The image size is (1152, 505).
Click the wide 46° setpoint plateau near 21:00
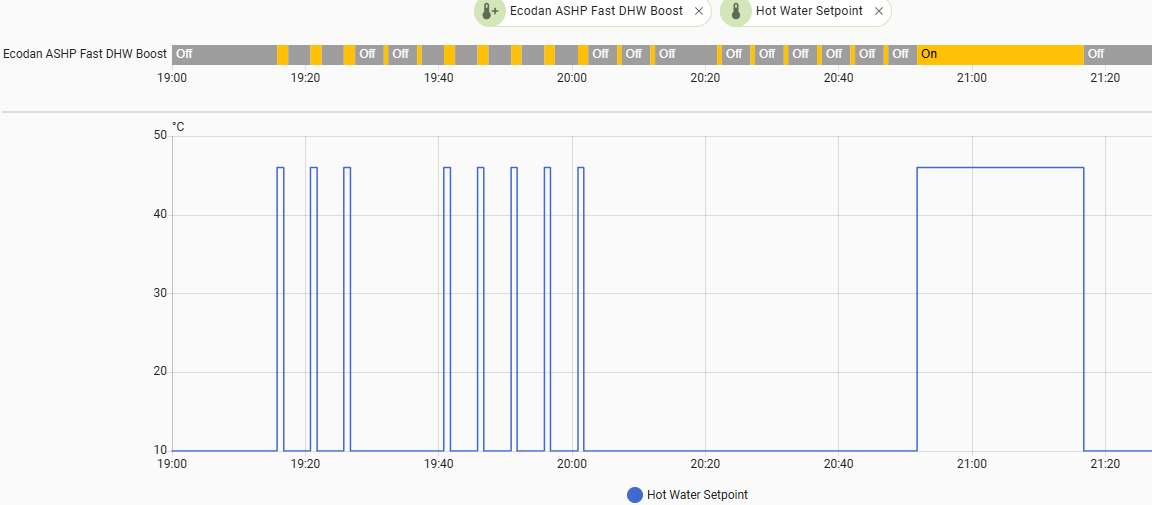point(1000,168)
